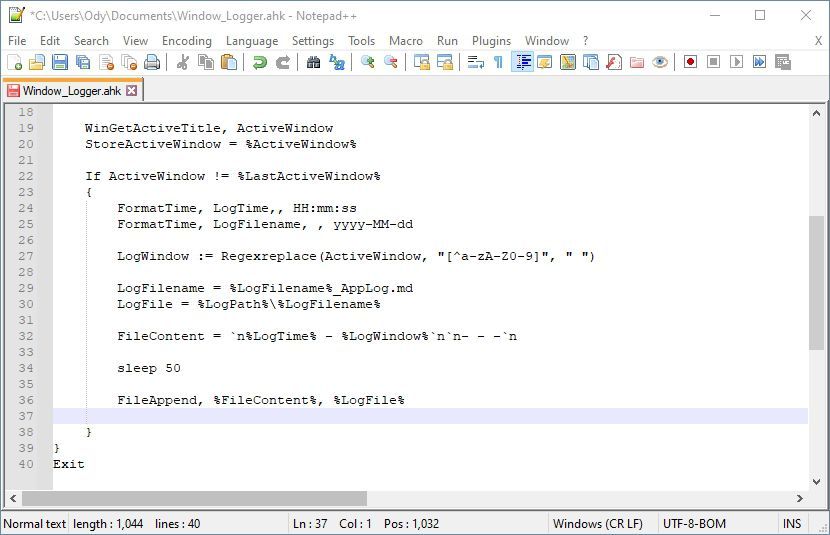Open the Document List panel icon
Image resolution: width=830 pixels, height=535 pixels.
coord(590,62)
